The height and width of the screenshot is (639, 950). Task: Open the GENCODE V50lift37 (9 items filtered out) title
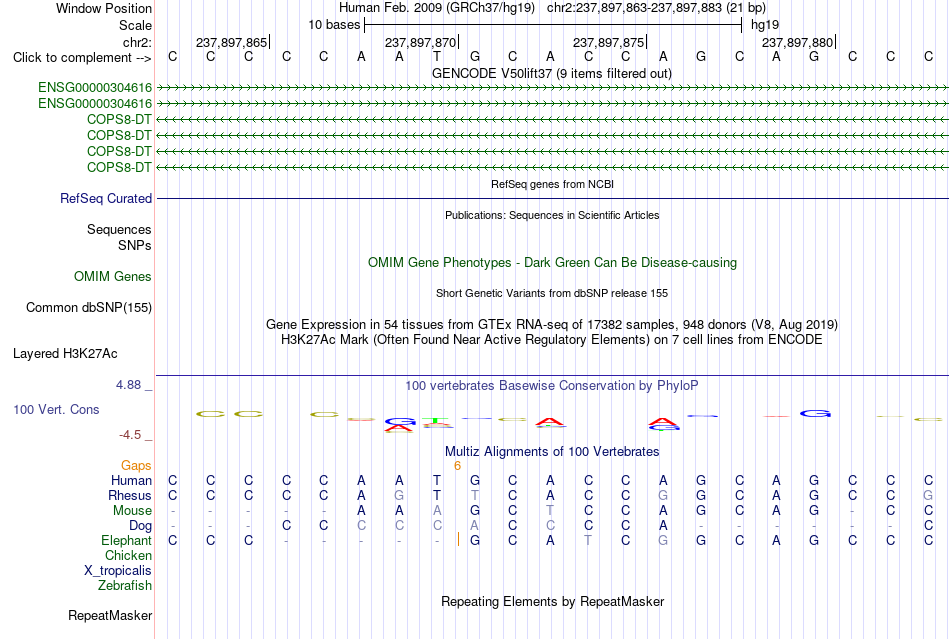[551, 74]
